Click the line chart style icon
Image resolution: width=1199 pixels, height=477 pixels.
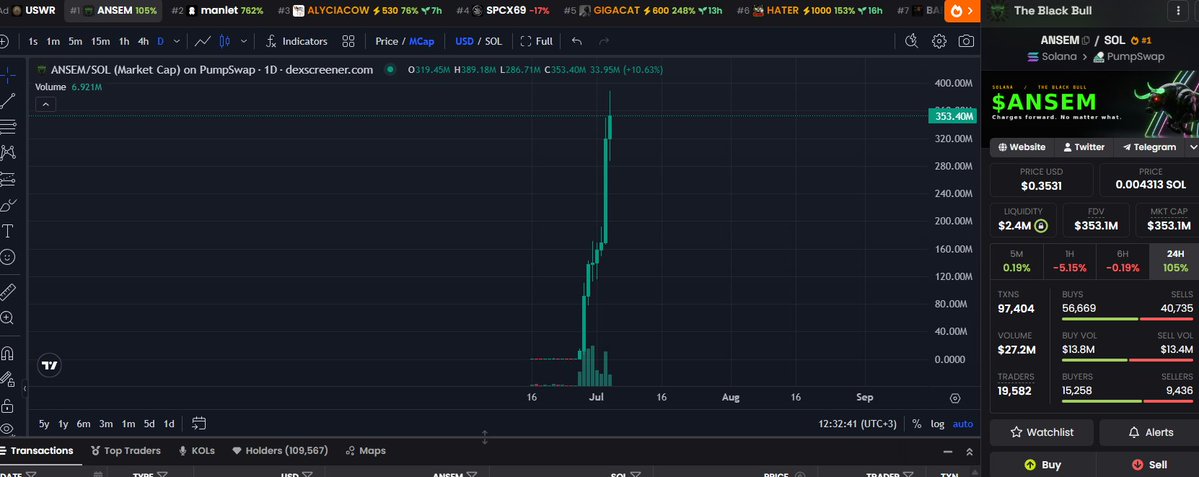tap(203, 41)
